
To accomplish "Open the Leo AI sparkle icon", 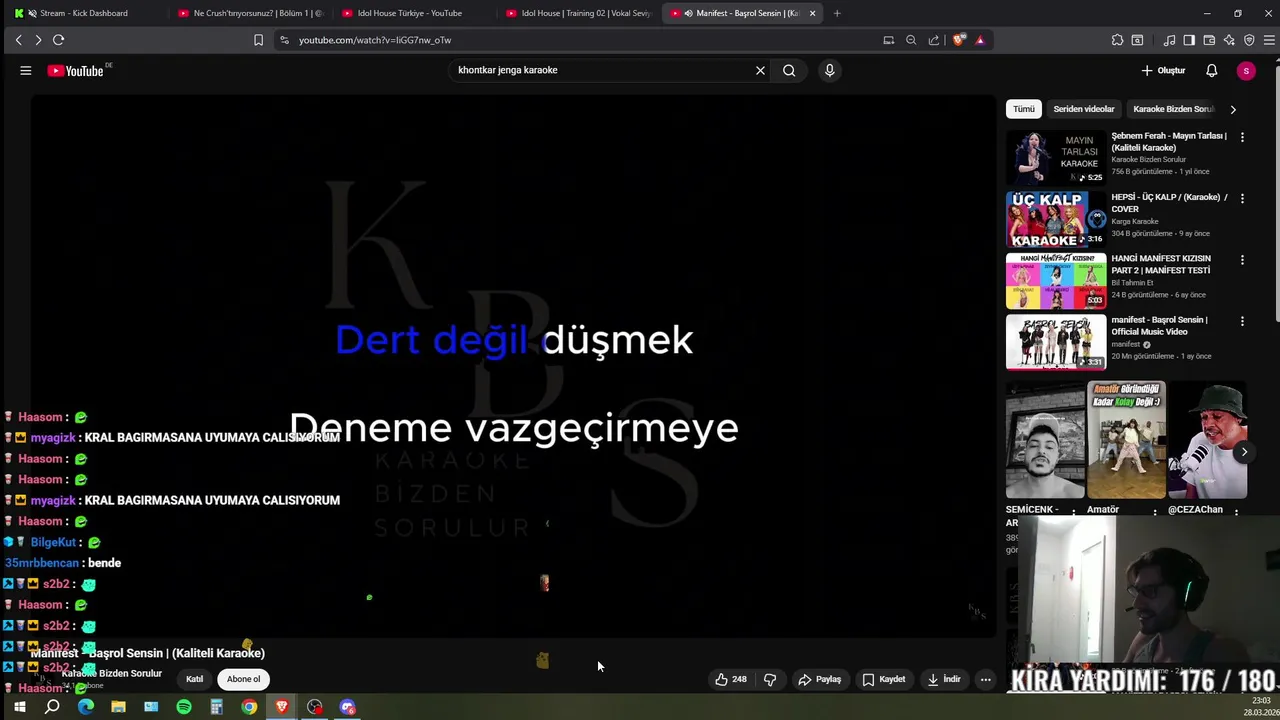I will pos(1229,40).
